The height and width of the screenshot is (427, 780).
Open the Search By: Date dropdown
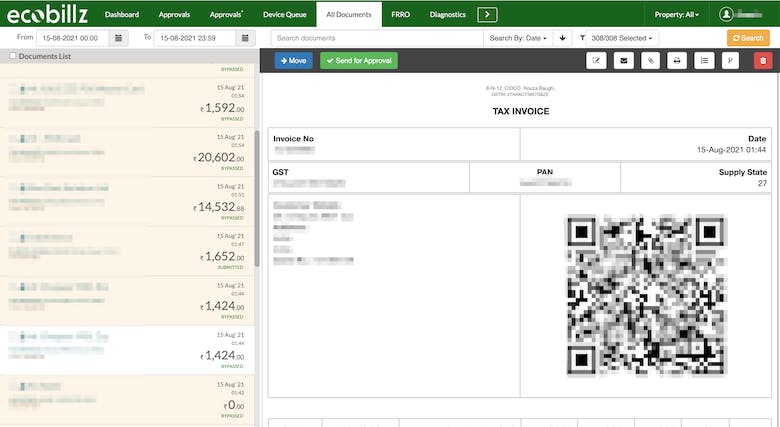click(518, 38)
